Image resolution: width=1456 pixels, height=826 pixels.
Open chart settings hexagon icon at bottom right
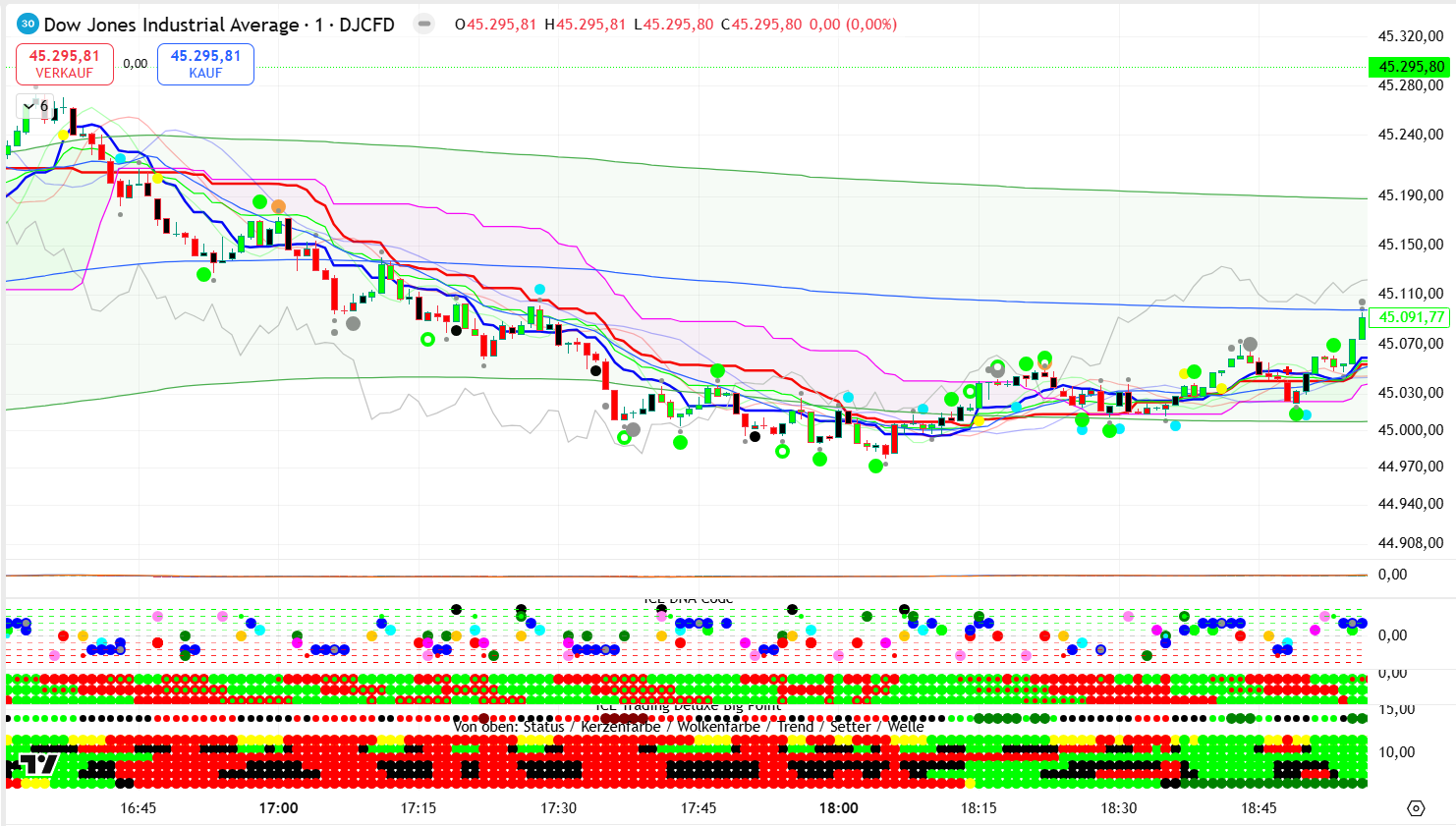(1416, 808)
